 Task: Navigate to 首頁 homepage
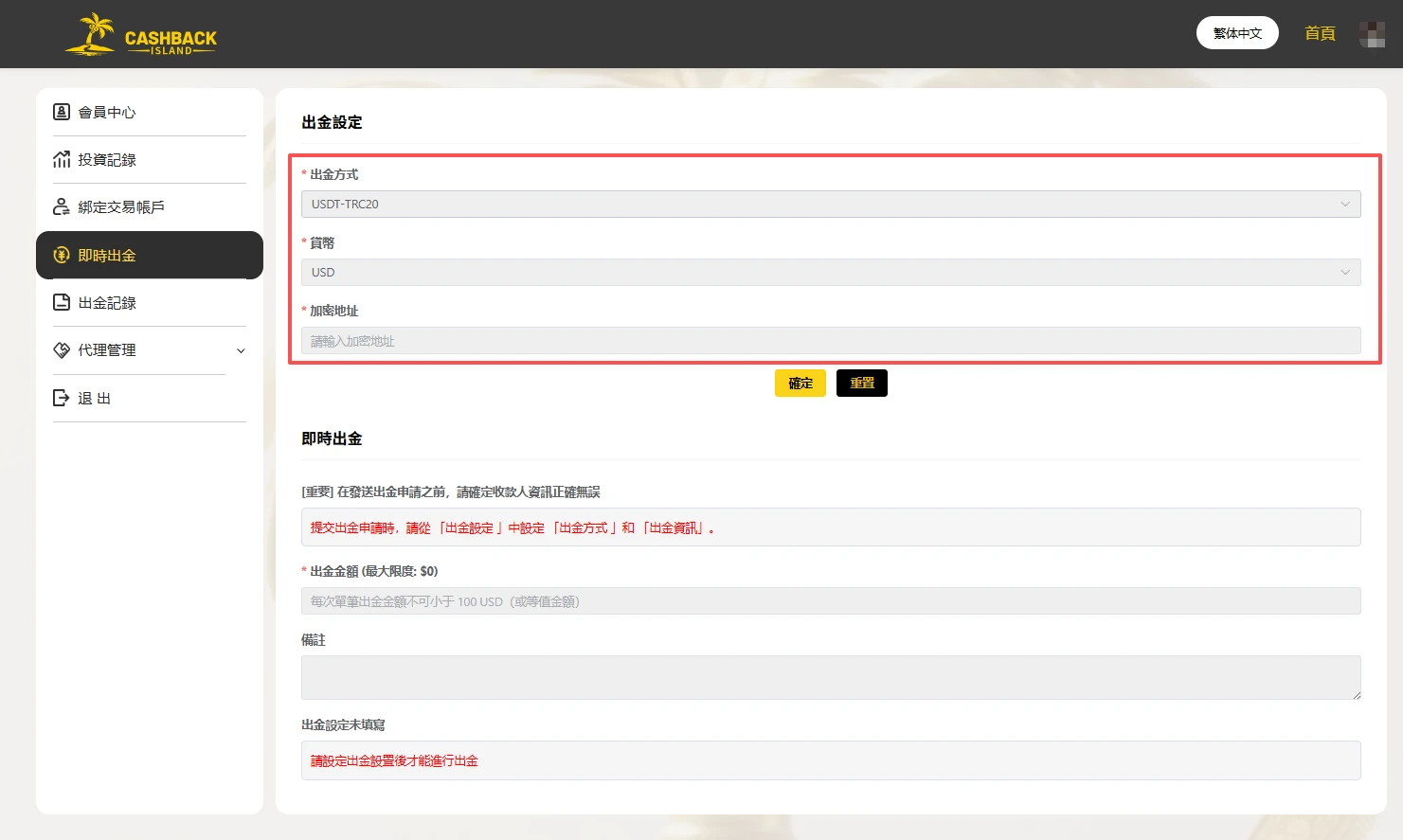(1319, 33)
